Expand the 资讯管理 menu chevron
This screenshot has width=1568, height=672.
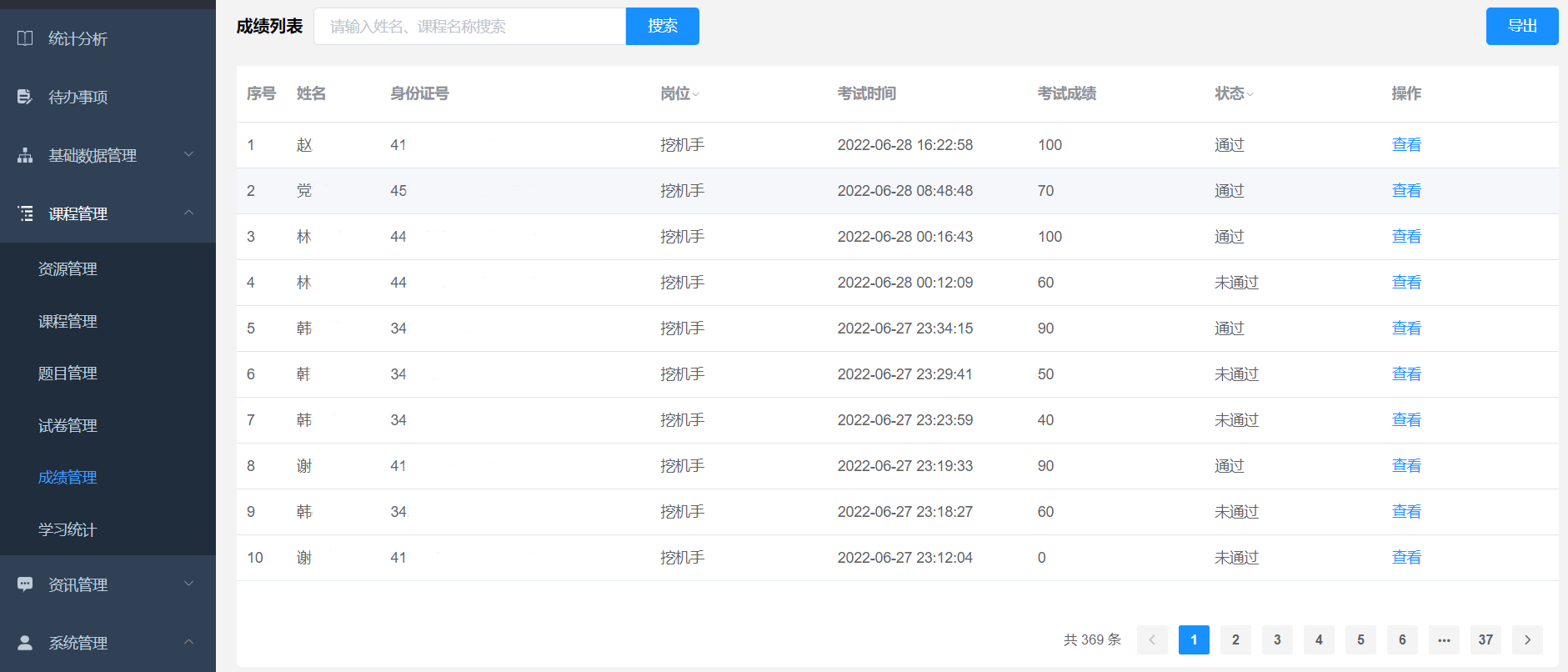click(188, 584)
